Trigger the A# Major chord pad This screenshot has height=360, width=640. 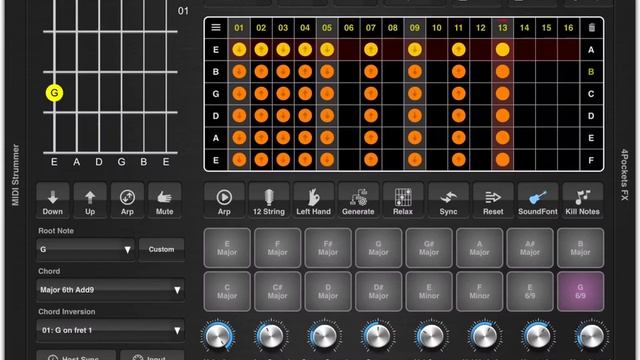pyautogui.click(x=530, y=248)
